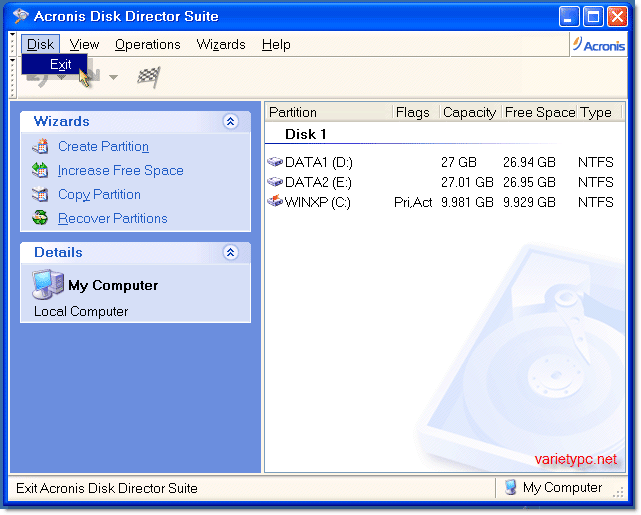This screenshot has height=515, width=641.
Task: Click the Create Partition wizard icon
Action: [40, 146]
